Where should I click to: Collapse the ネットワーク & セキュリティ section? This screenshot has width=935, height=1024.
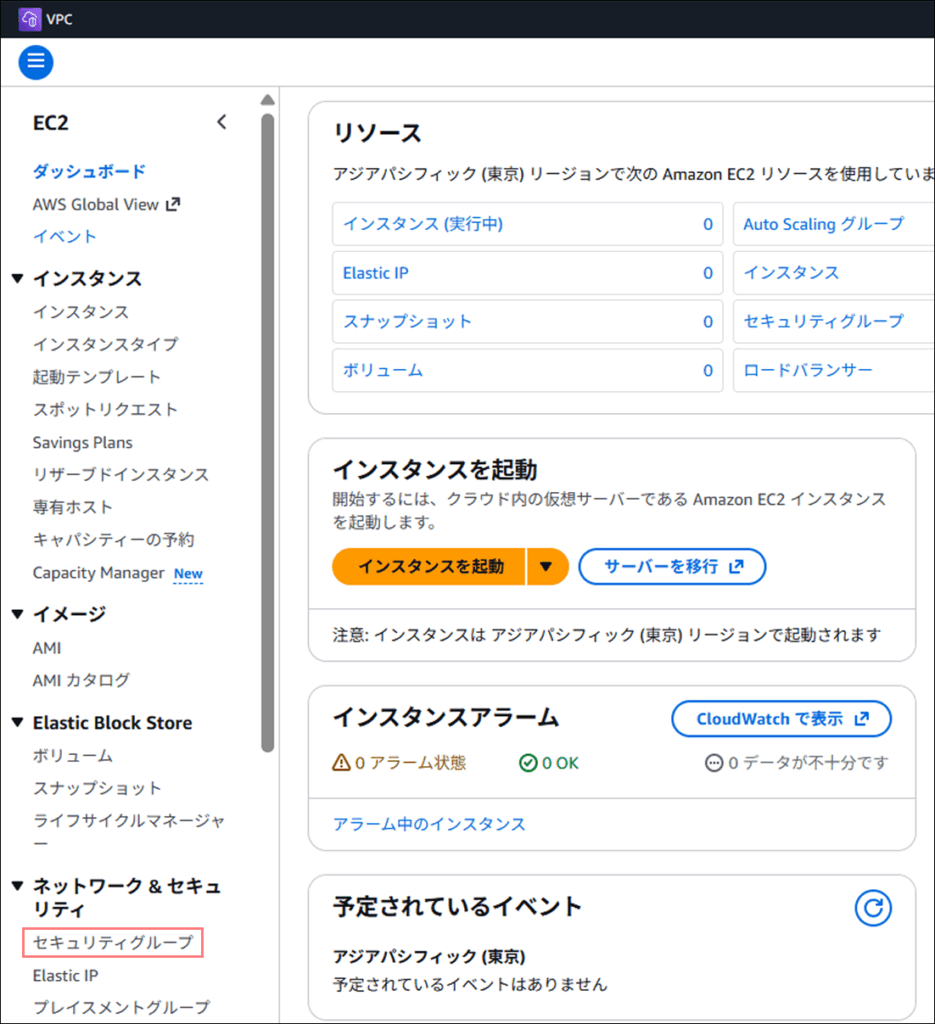click(17, 886)
